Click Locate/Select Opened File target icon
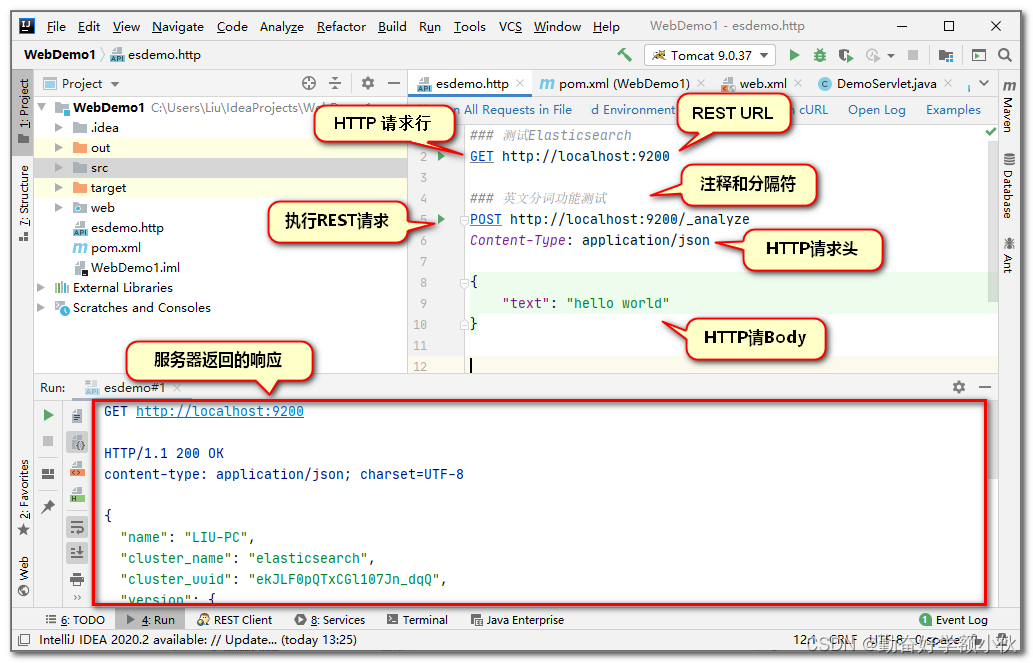 pos(309,83)
